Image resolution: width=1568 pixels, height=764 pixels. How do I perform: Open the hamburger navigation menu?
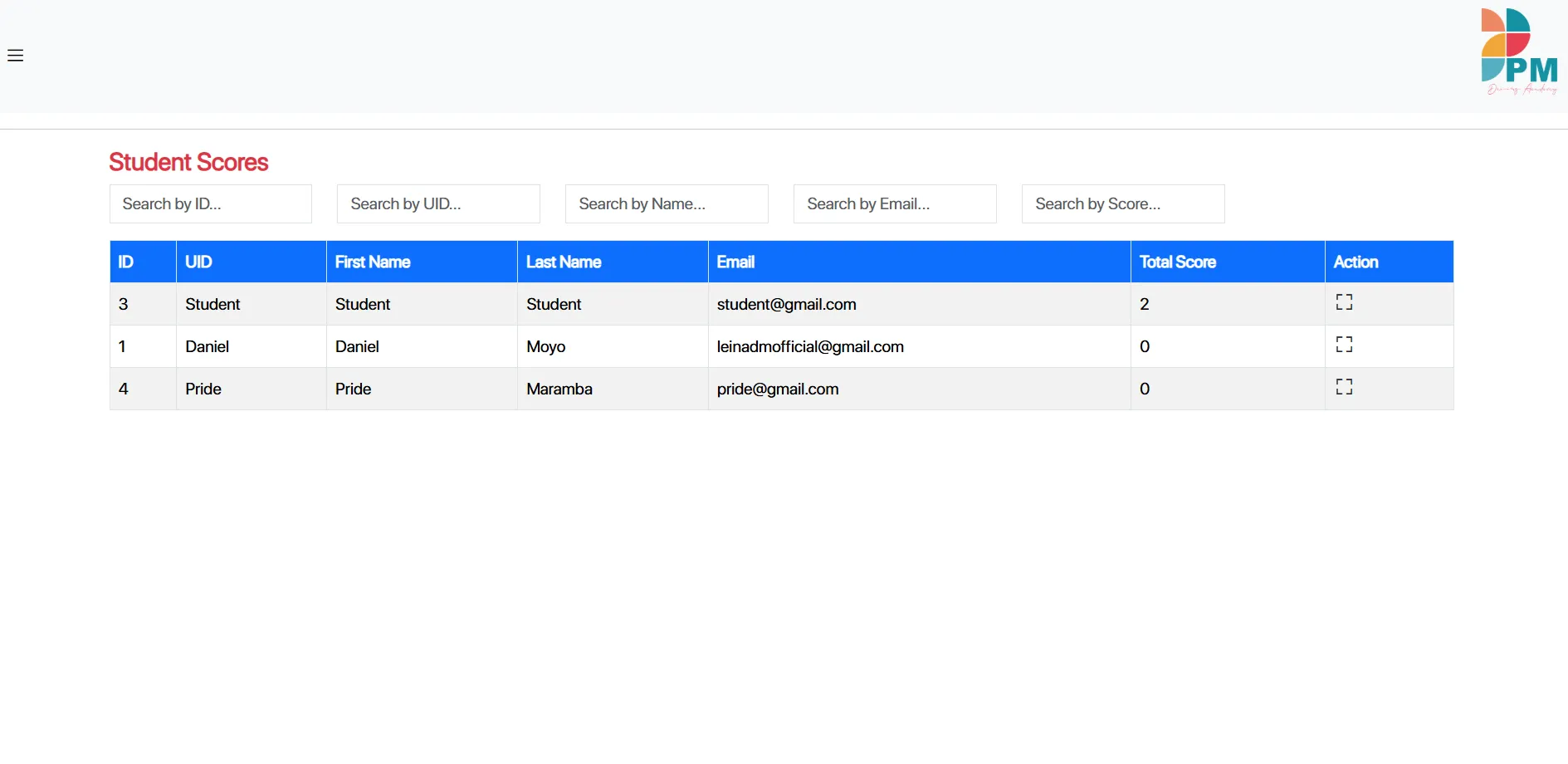coord(15,56)
